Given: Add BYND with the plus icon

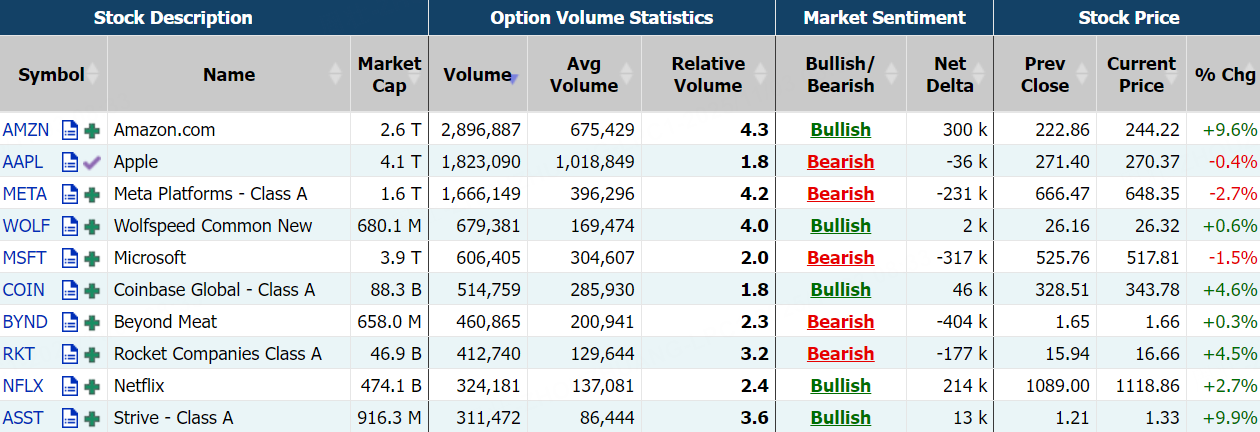Looking at the screenshot, I should (x=92, y=322).
